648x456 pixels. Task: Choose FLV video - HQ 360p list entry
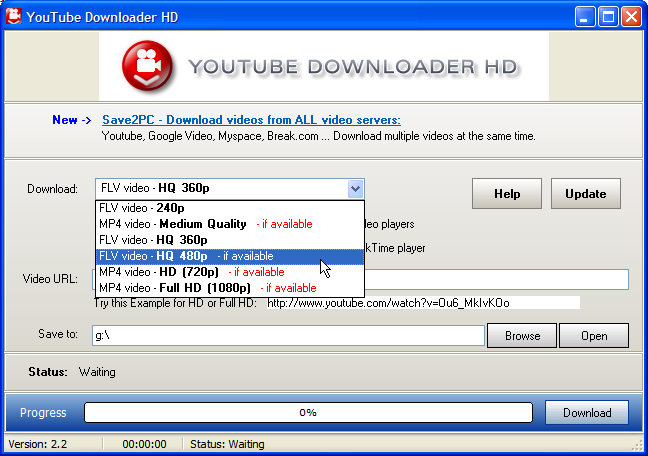pyautogui.click(x=230, y=240)
